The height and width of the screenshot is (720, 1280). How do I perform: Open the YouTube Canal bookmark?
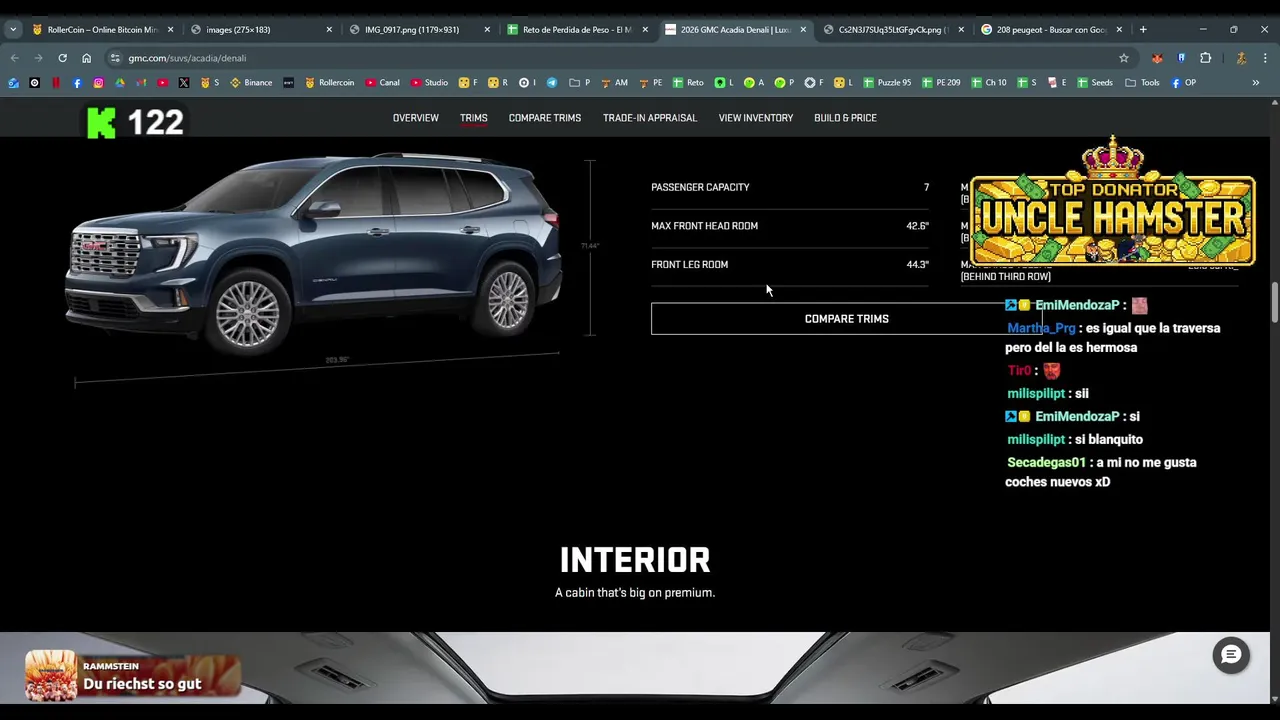[383, 83]
